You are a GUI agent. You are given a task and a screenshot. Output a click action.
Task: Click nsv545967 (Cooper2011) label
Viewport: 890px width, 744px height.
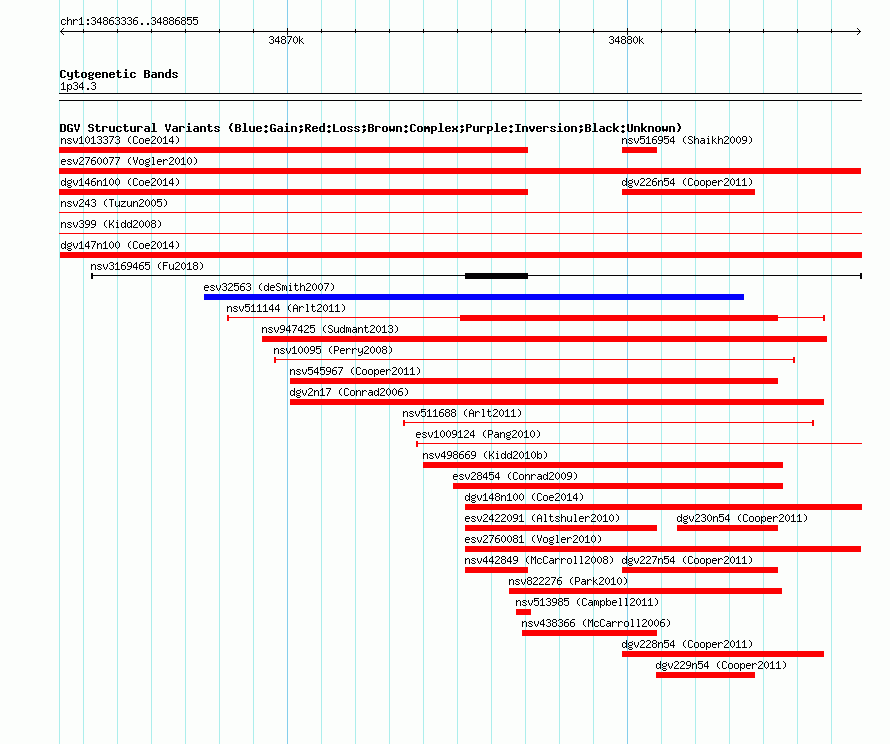click(355, 371)
